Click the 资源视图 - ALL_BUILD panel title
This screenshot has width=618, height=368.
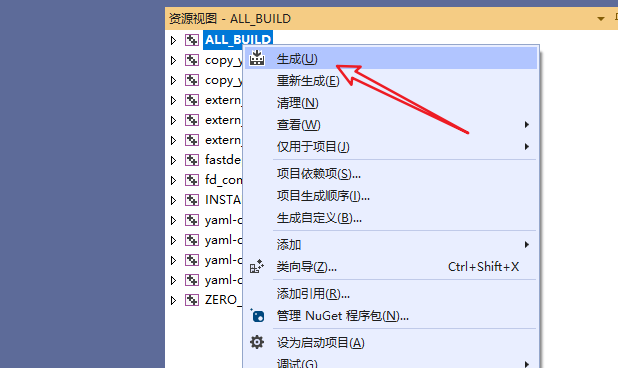(x=230, y=19)
